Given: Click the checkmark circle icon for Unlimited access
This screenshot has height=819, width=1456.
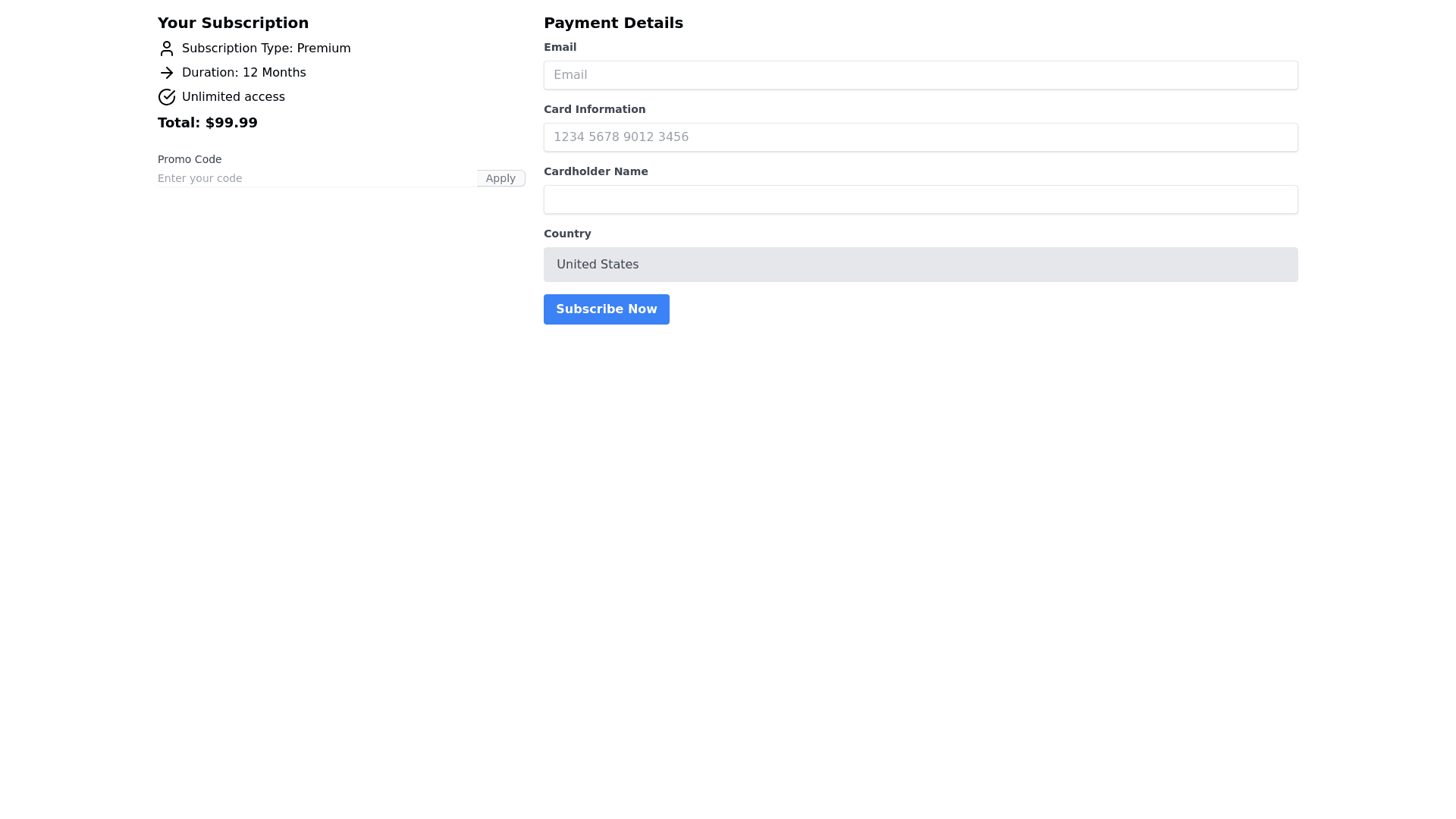Looking at the screenshot, I should (167, 97).
